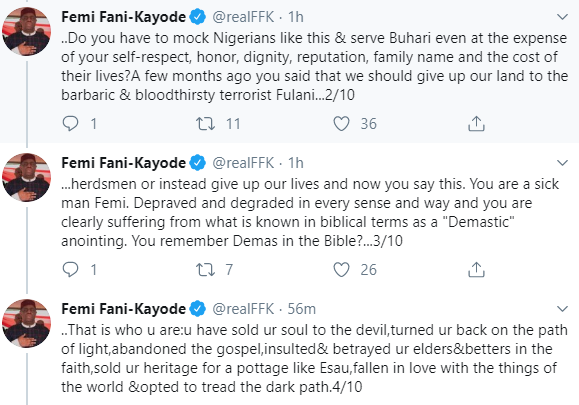Open the 4/10 tweet text about Esau
The image size is (579, 405).
[314, 358]
